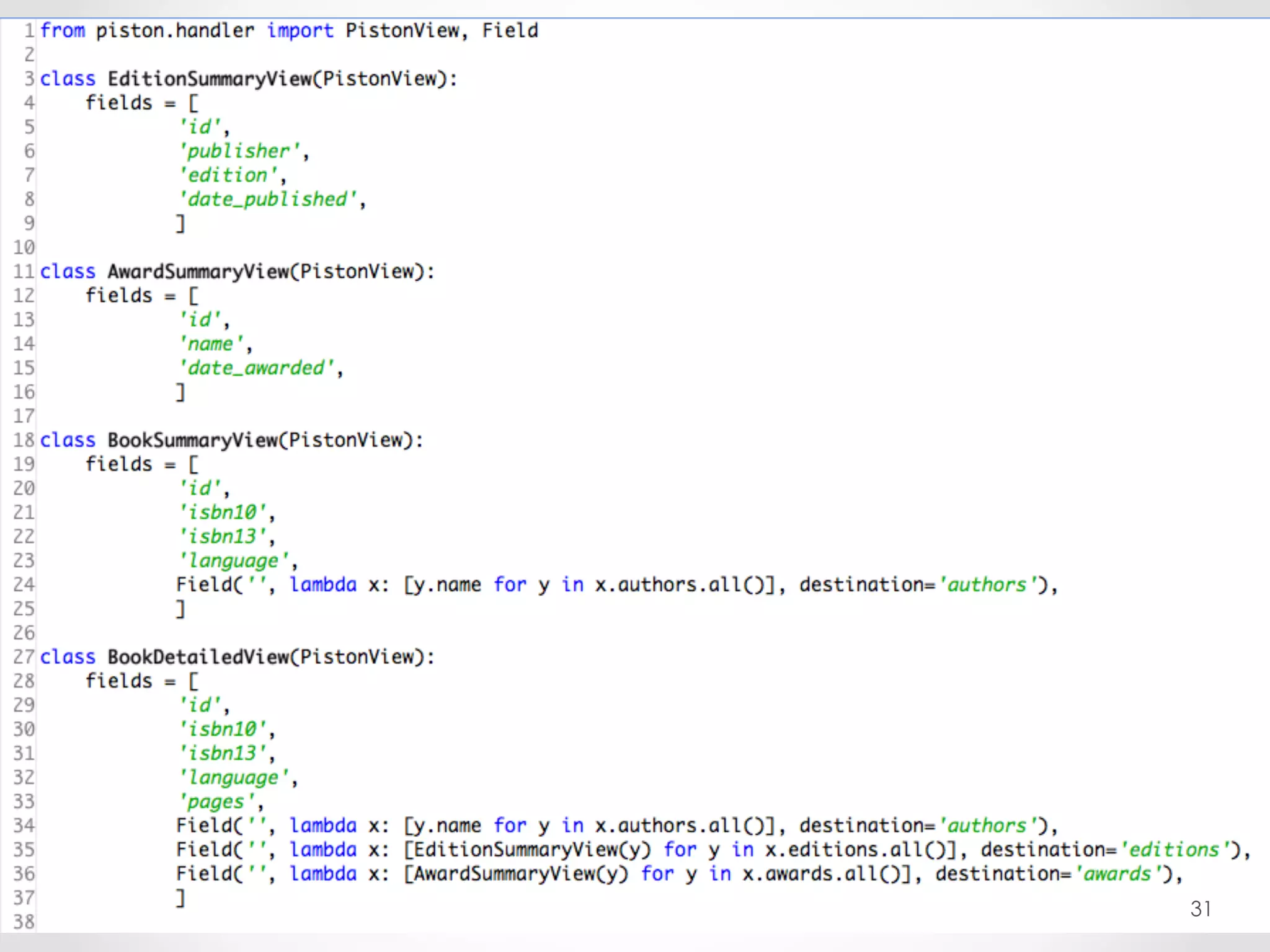The height and width of the screenshot is (952, 1270).
Task: Click the 'lambda' keyword on line 24
Action: point(323,585)
